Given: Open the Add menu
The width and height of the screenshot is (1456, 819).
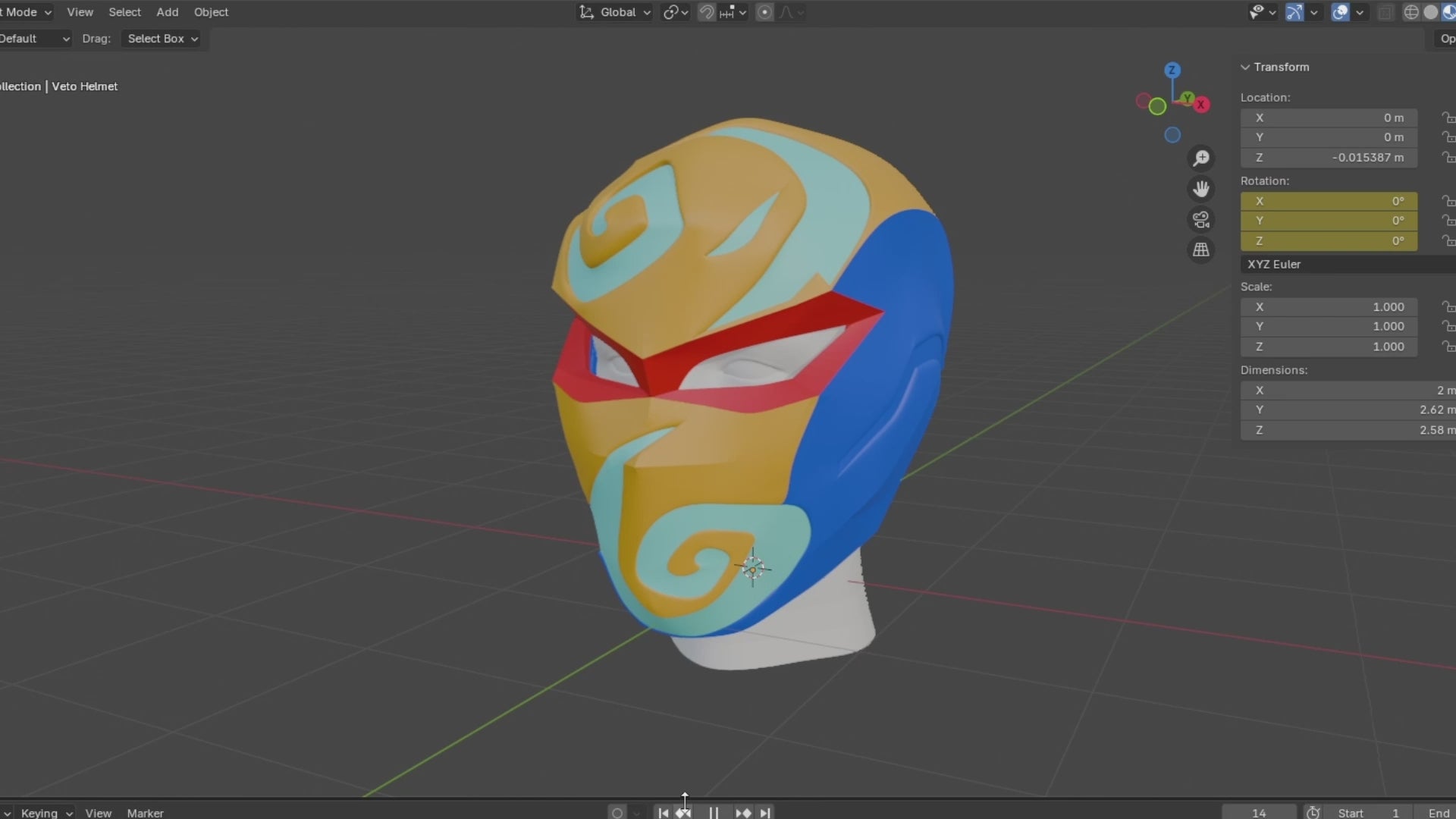Looking at the screenshot, I should pyautogui.click(x=167, y=12).
